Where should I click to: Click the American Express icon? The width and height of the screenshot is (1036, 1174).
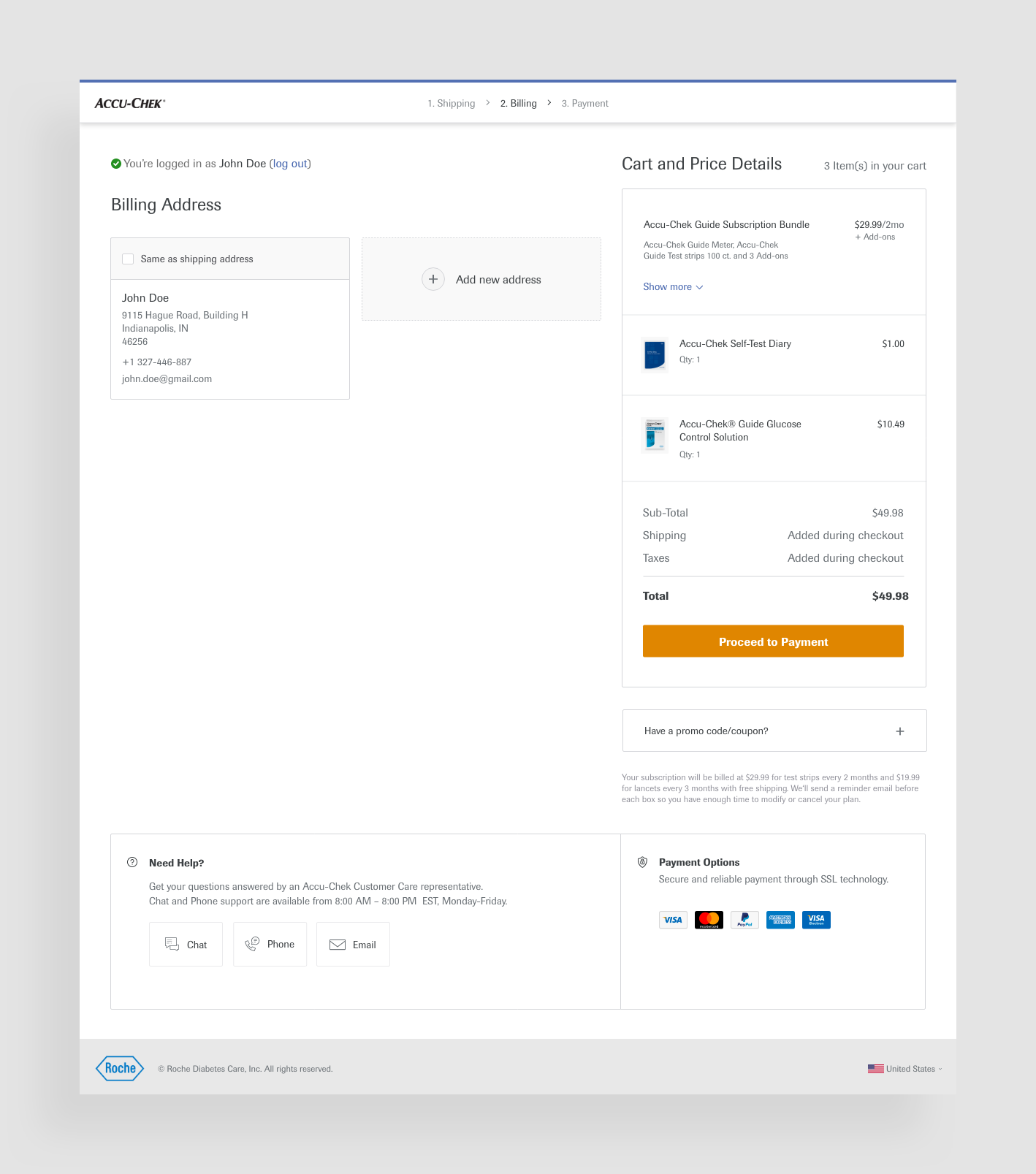click(780, 920)
